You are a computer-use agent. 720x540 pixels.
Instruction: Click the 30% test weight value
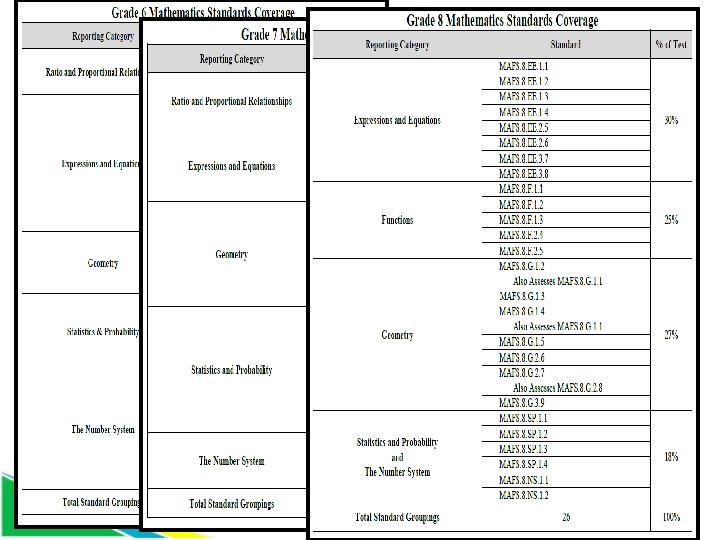pyautogui.click(x=671, y=120)
